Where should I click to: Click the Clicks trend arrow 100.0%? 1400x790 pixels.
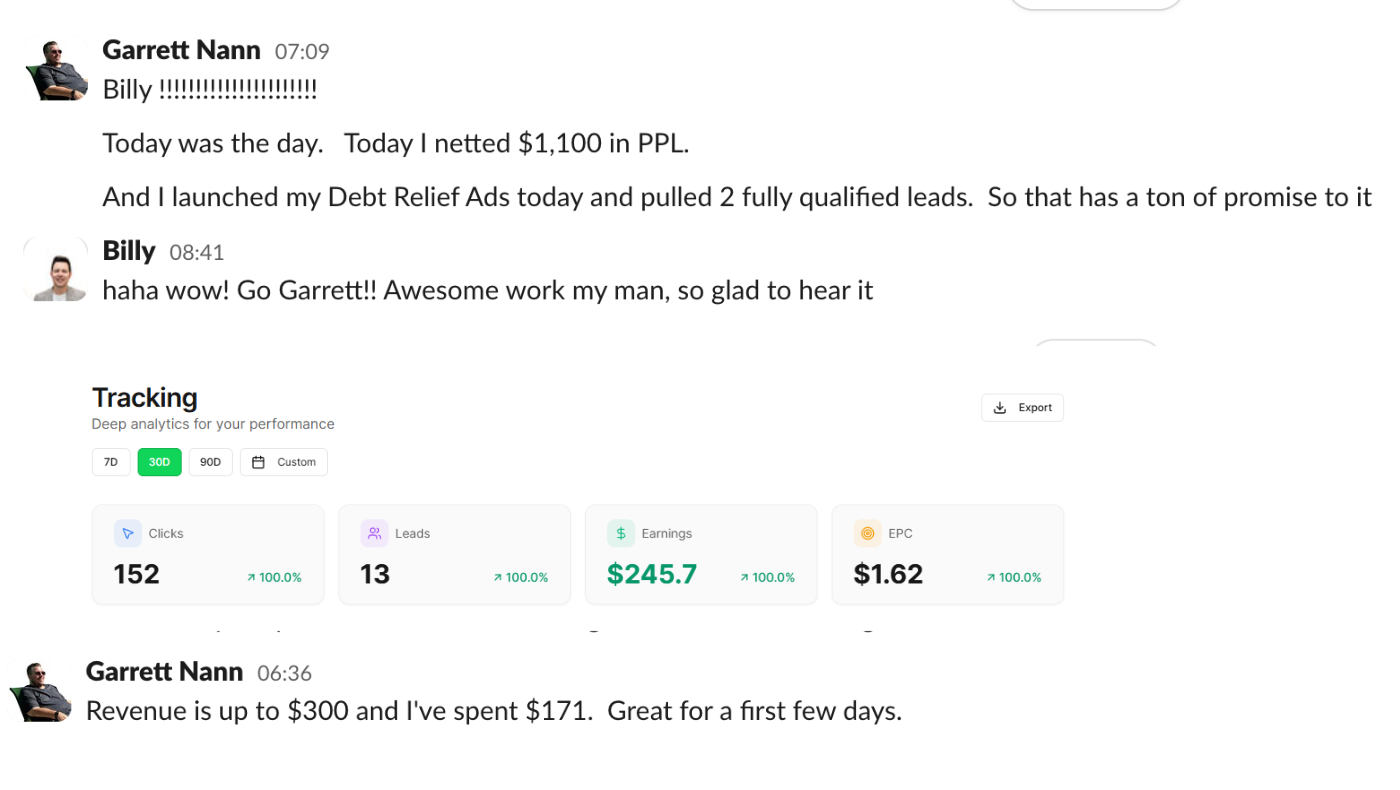(274, 577)
